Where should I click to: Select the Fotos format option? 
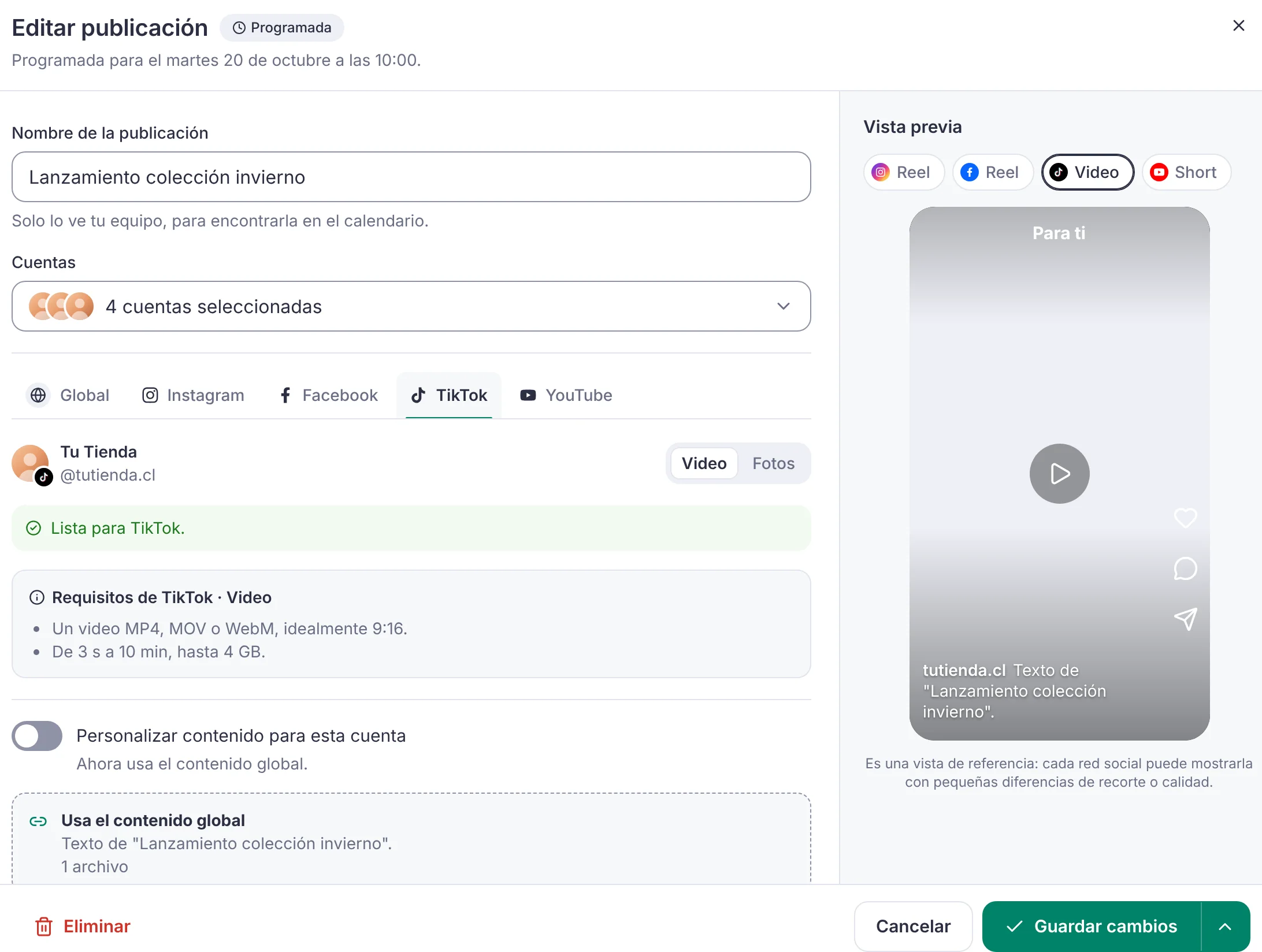point(773,463)
